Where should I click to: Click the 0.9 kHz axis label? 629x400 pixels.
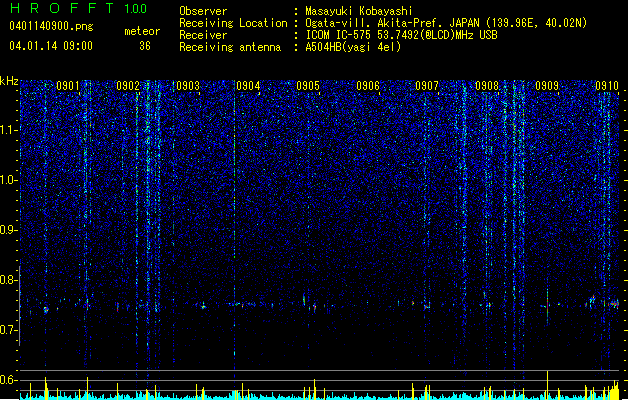coord(9,230)
